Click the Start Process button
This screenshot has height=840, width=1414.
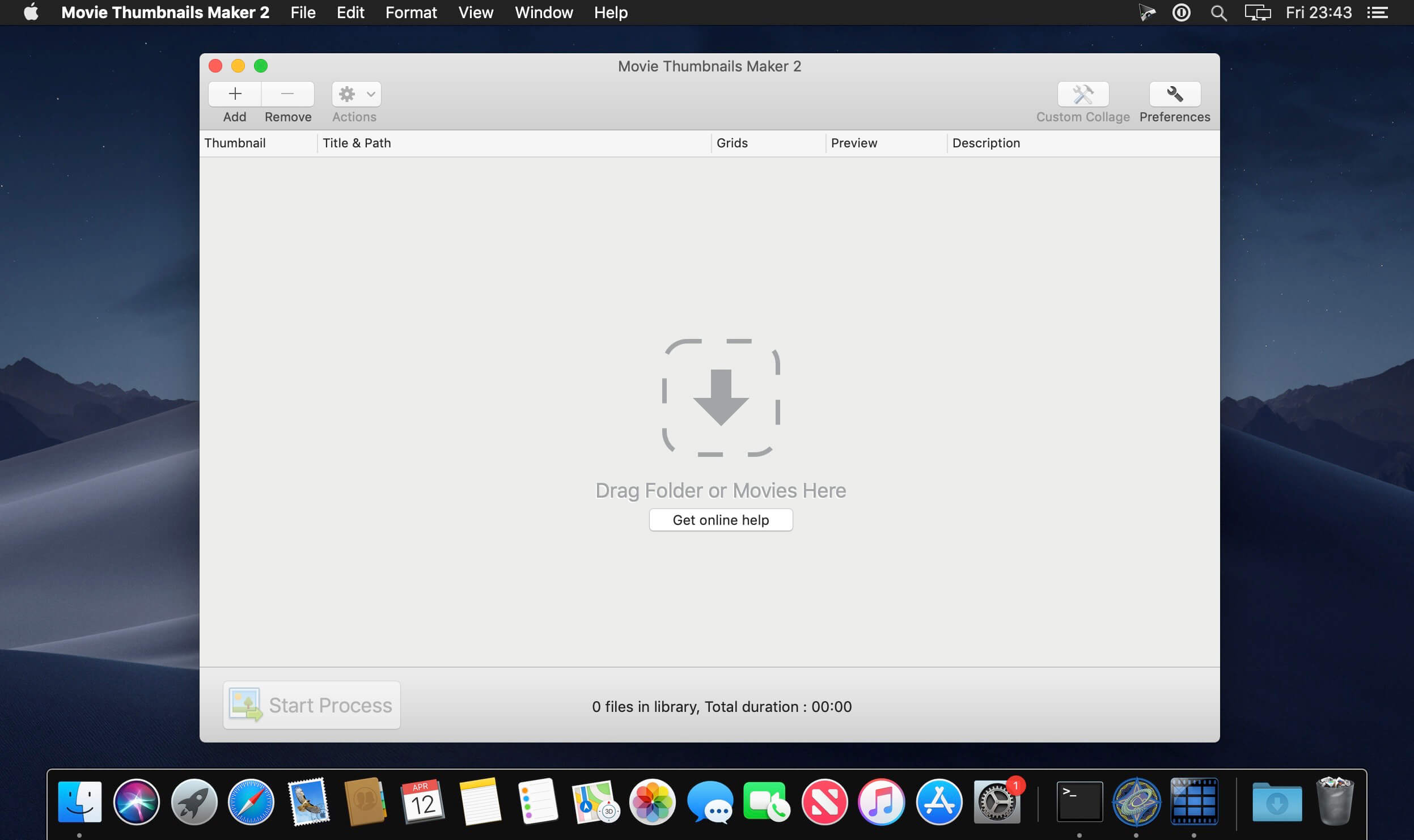pos(312,705)
